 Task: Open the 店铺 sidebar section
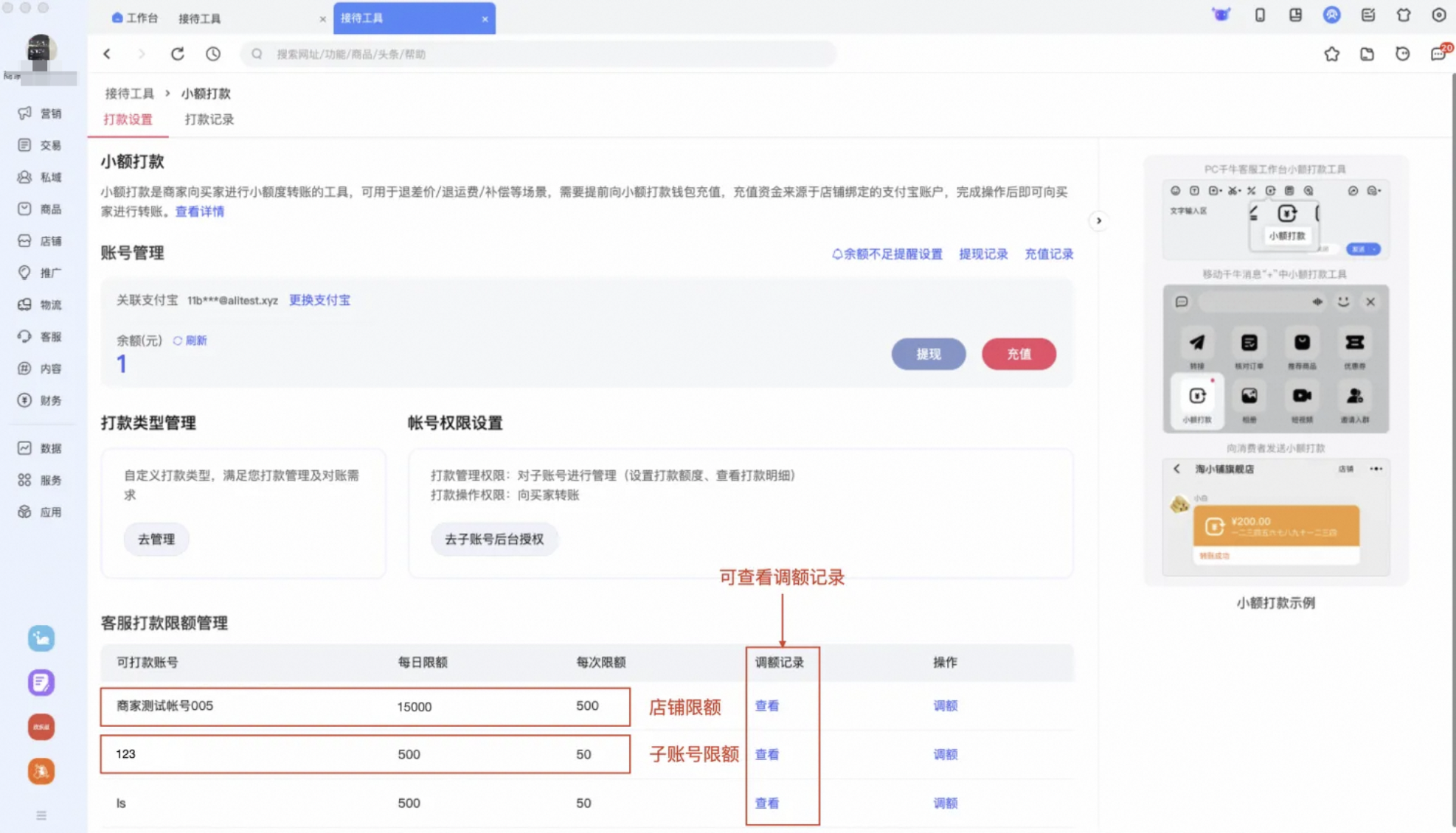41,241
